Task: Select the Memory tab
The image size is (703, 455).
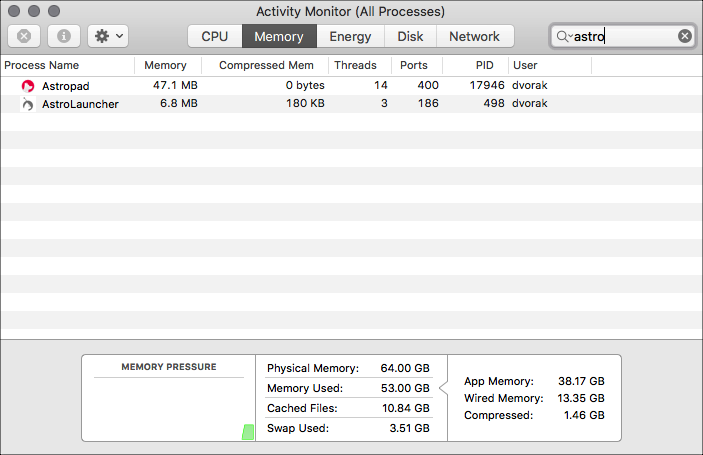Action: 279,36
